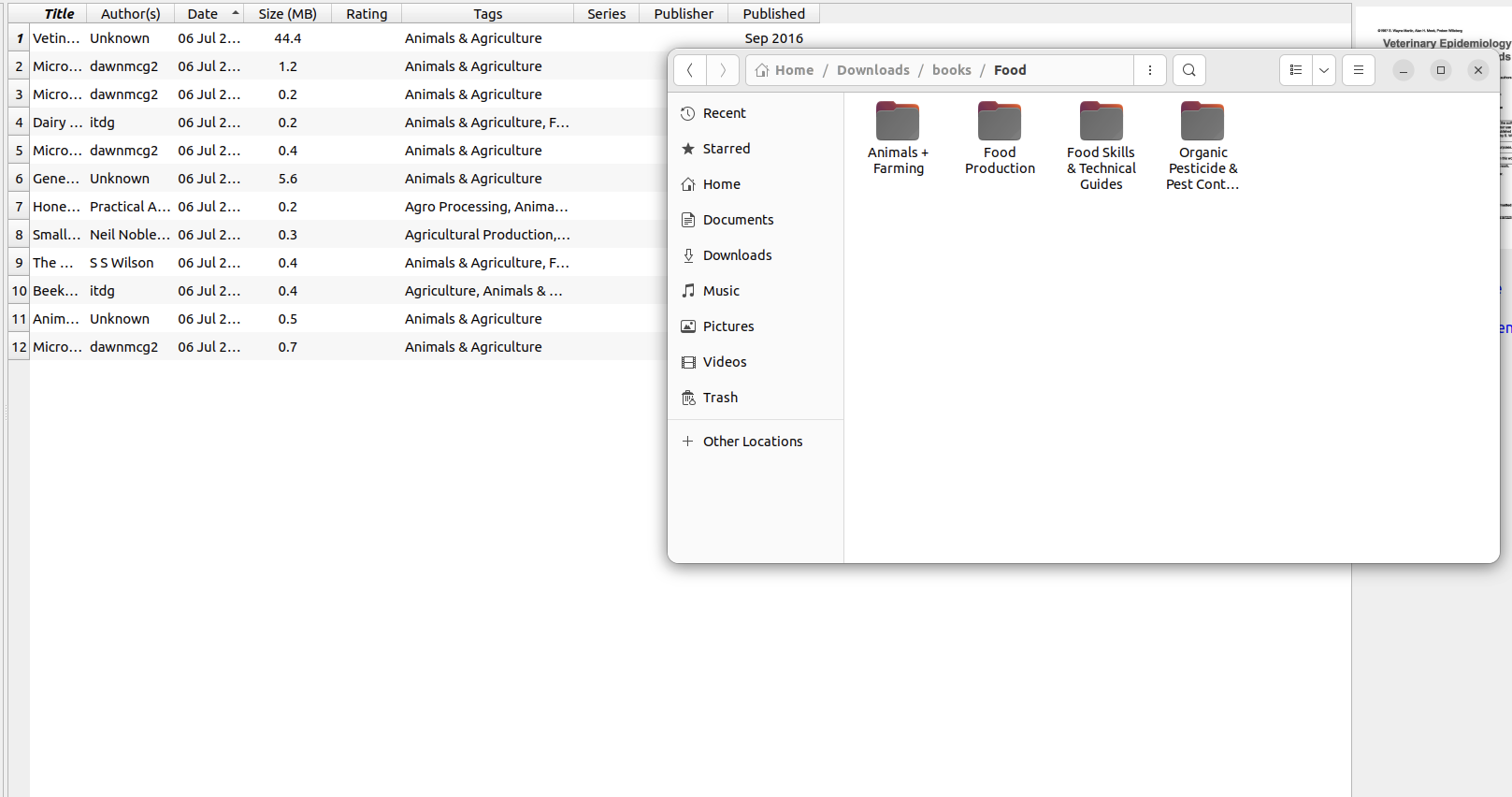Open Starred in the sidebar

coord(726,149)
